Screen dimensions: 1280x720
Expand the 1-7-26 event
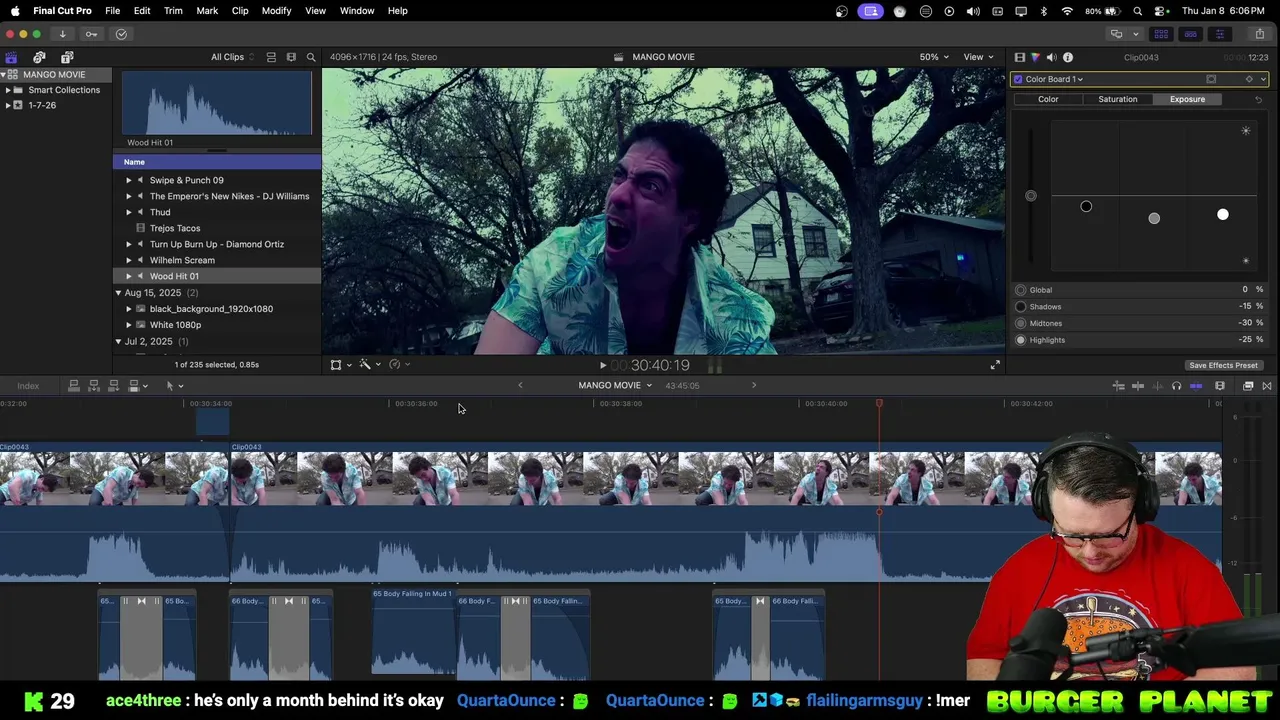(8, 105)
